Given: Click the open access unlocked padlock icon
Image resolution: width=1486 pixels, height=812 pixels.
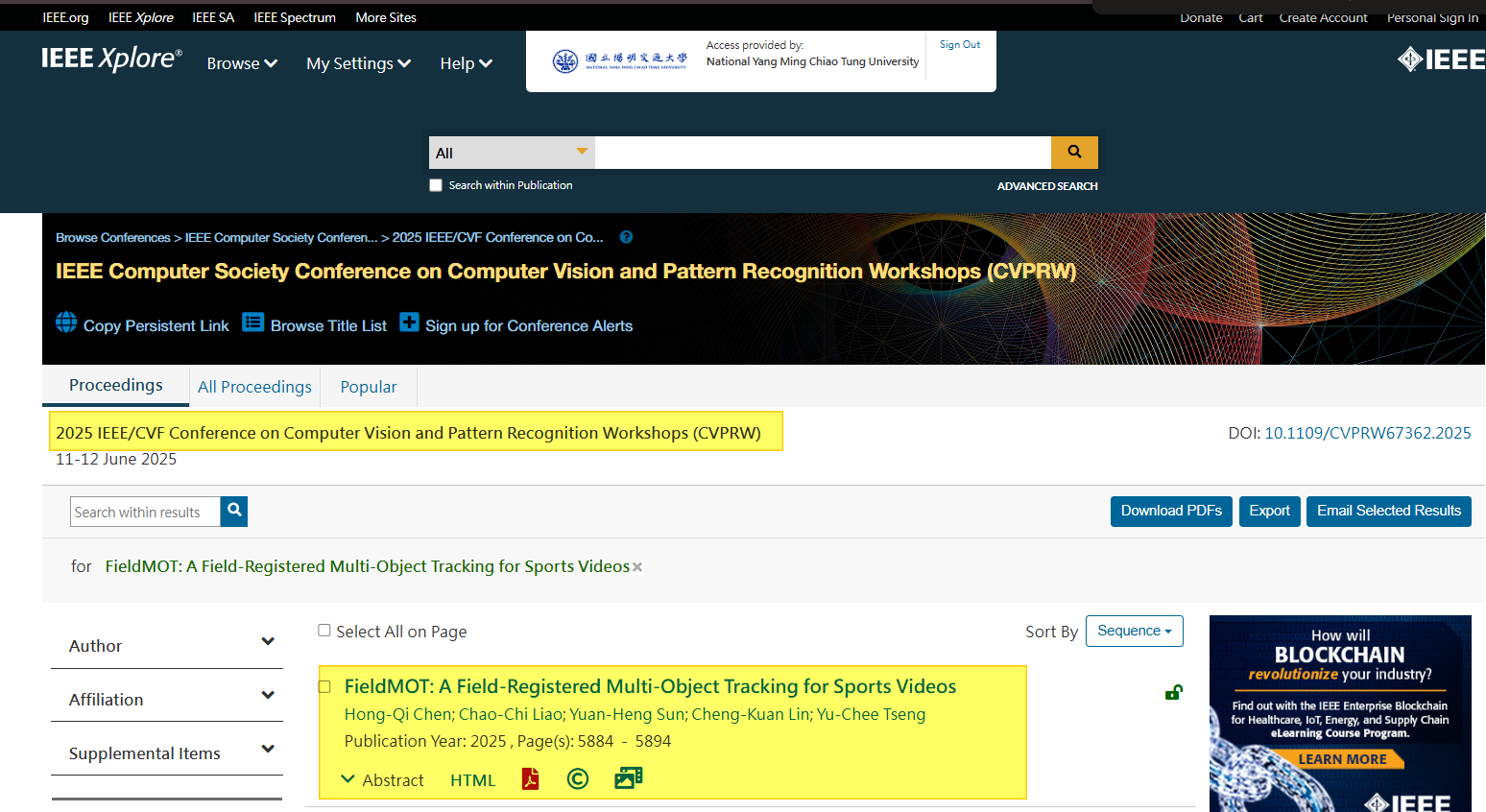Looking at the screenshot, I should pos(1173,692).
